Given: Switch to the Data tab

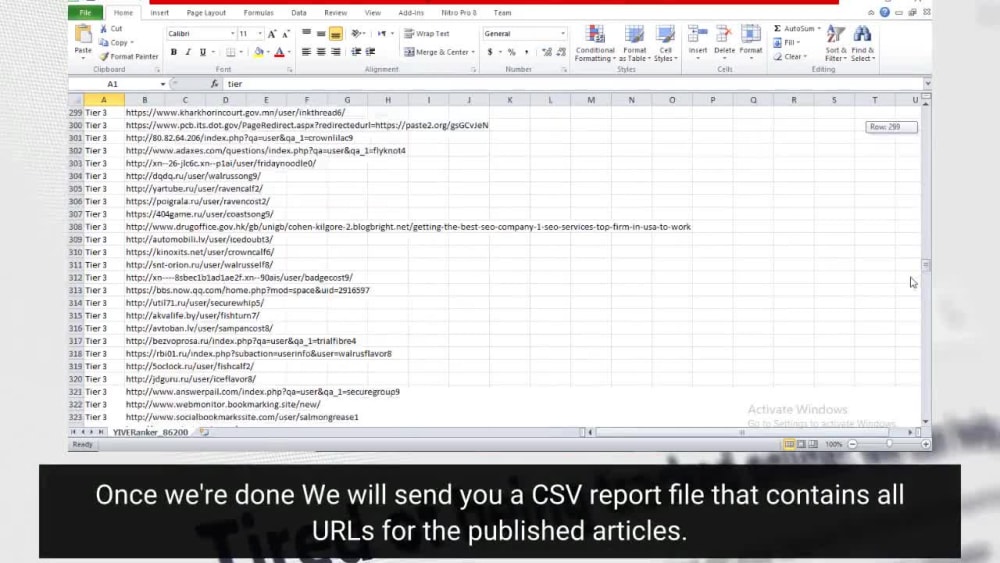Looking at the screenshot, I should coord(298,13).
